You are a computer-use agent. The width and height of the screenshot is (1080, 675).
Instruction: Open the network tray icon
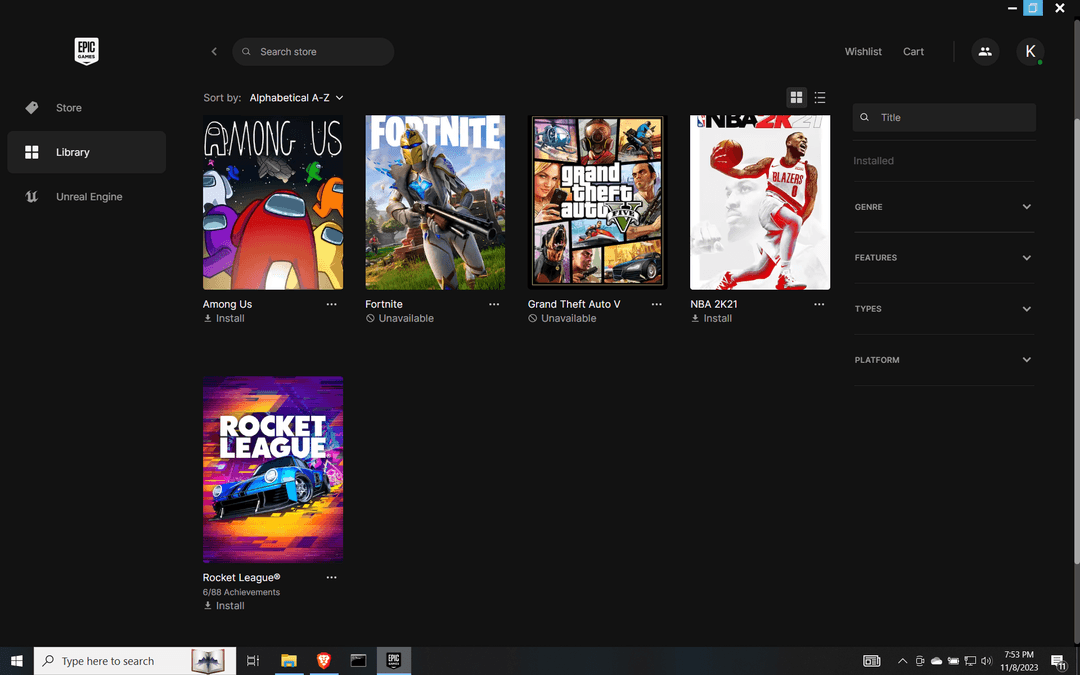click(970, 661)
